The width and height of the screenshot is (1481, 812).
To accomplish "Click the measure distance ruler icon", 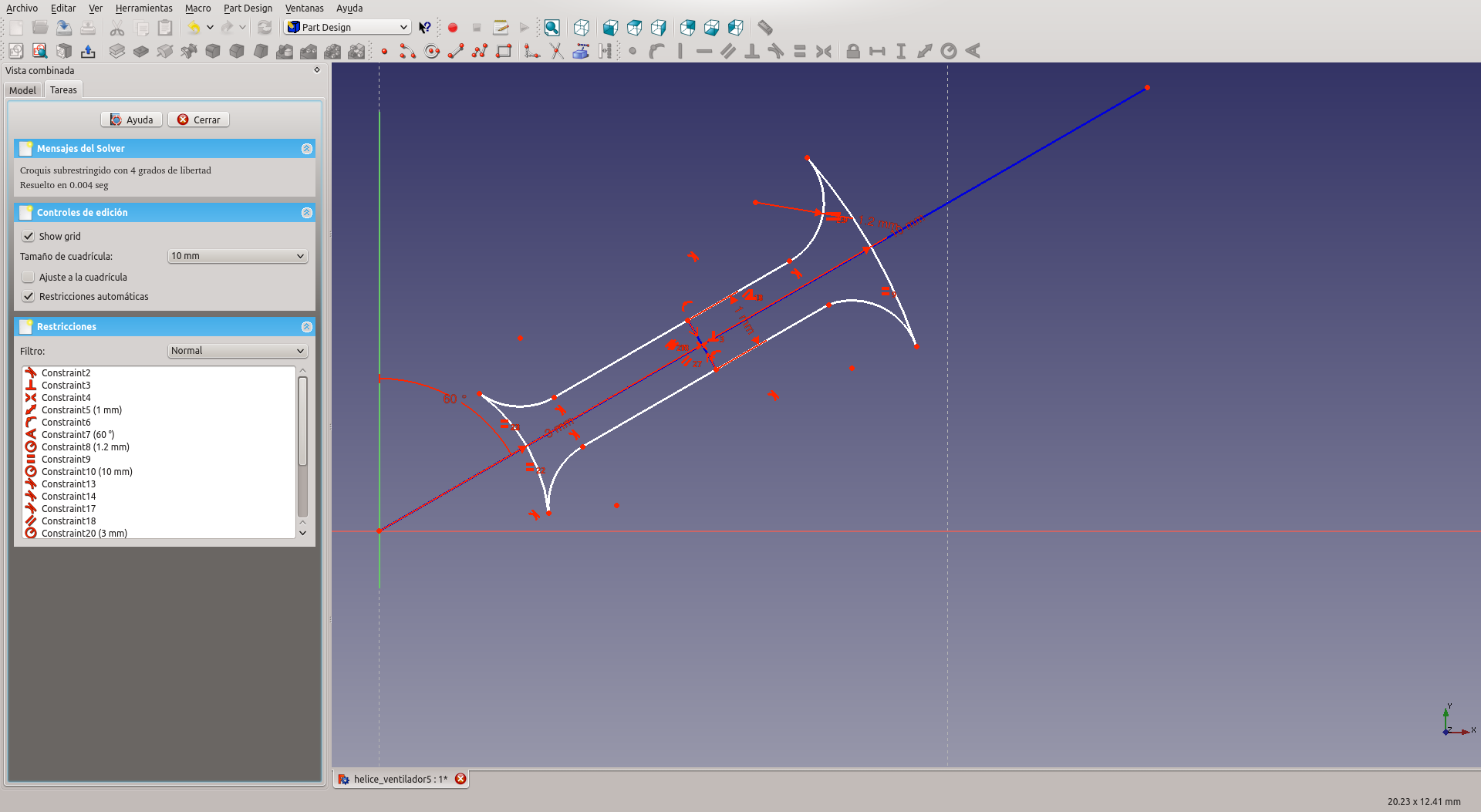I will [765, 28].
